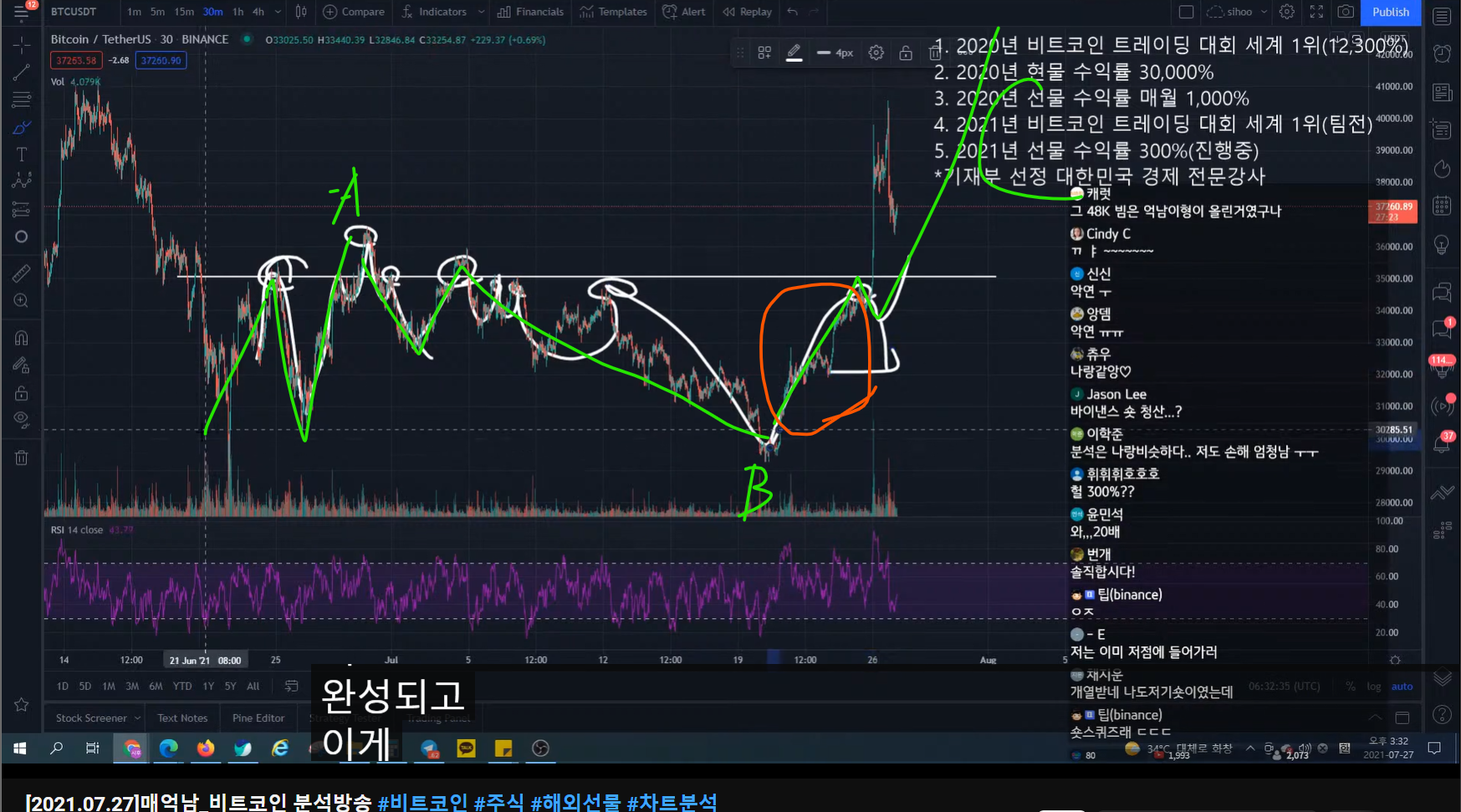Set date range to 1M

pos(109,686)
